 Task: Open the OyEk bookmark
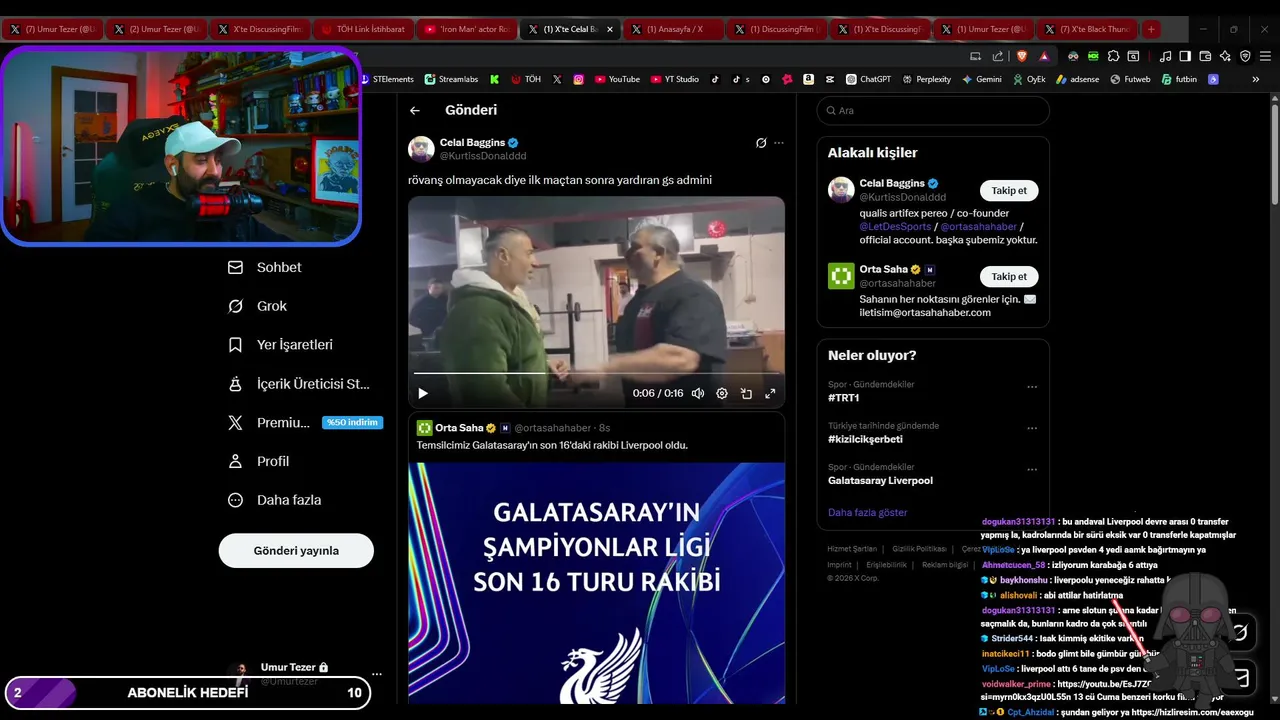click(x=1029, y=79)
